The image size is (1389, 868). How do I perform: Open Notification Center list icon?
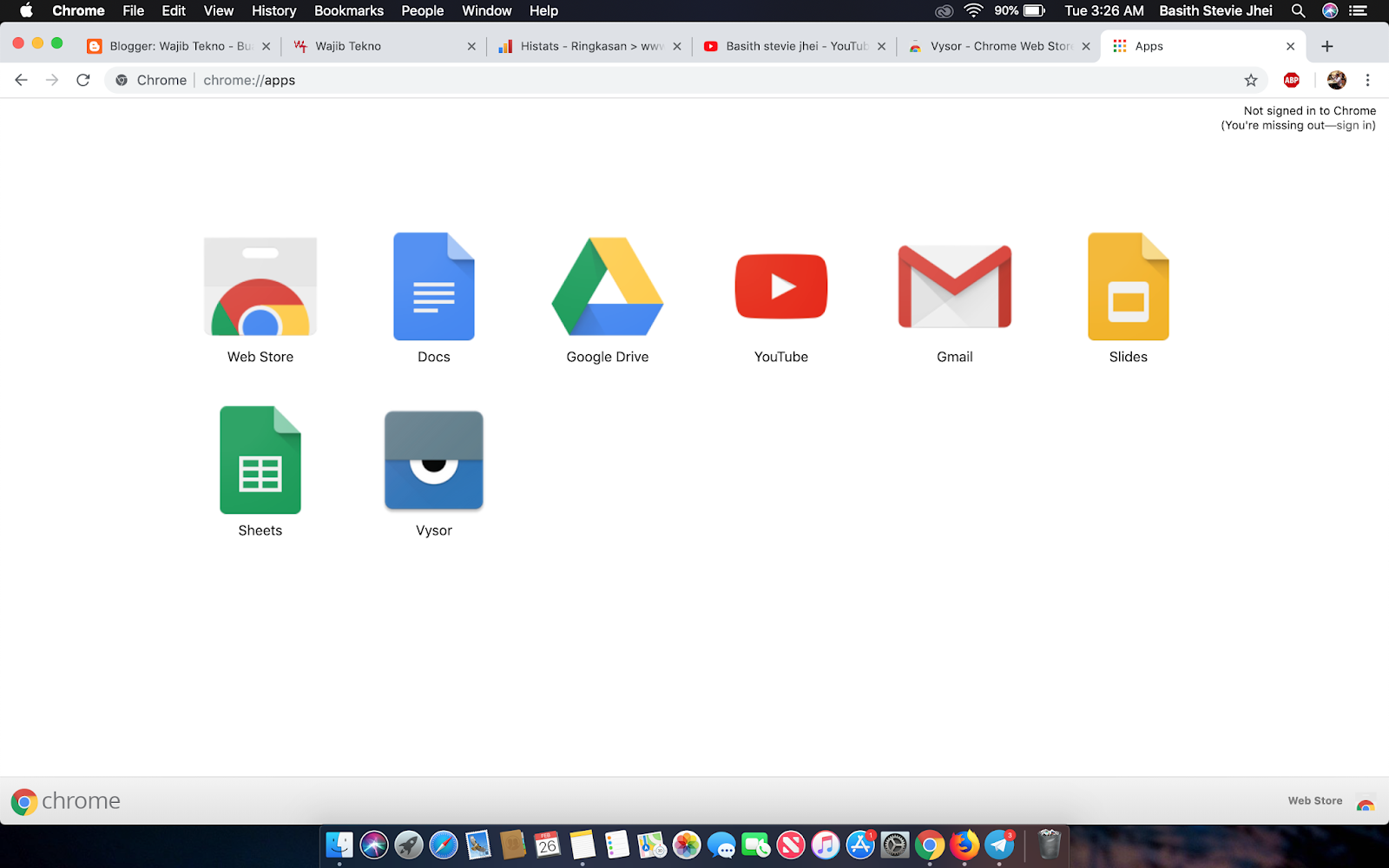click(1359, 10)
